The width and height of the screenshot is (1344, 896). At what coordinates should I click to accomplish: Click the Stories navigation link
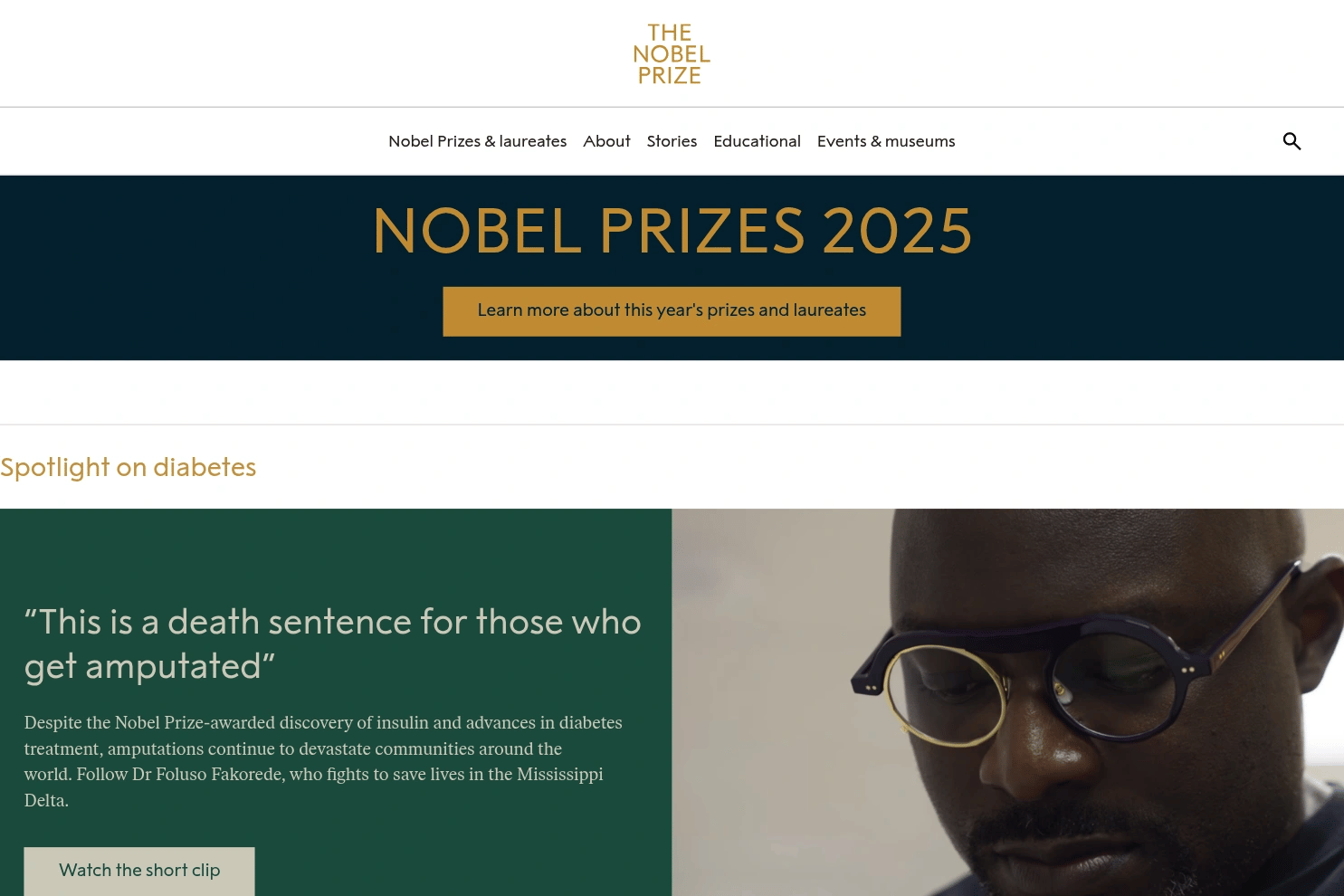672,141
